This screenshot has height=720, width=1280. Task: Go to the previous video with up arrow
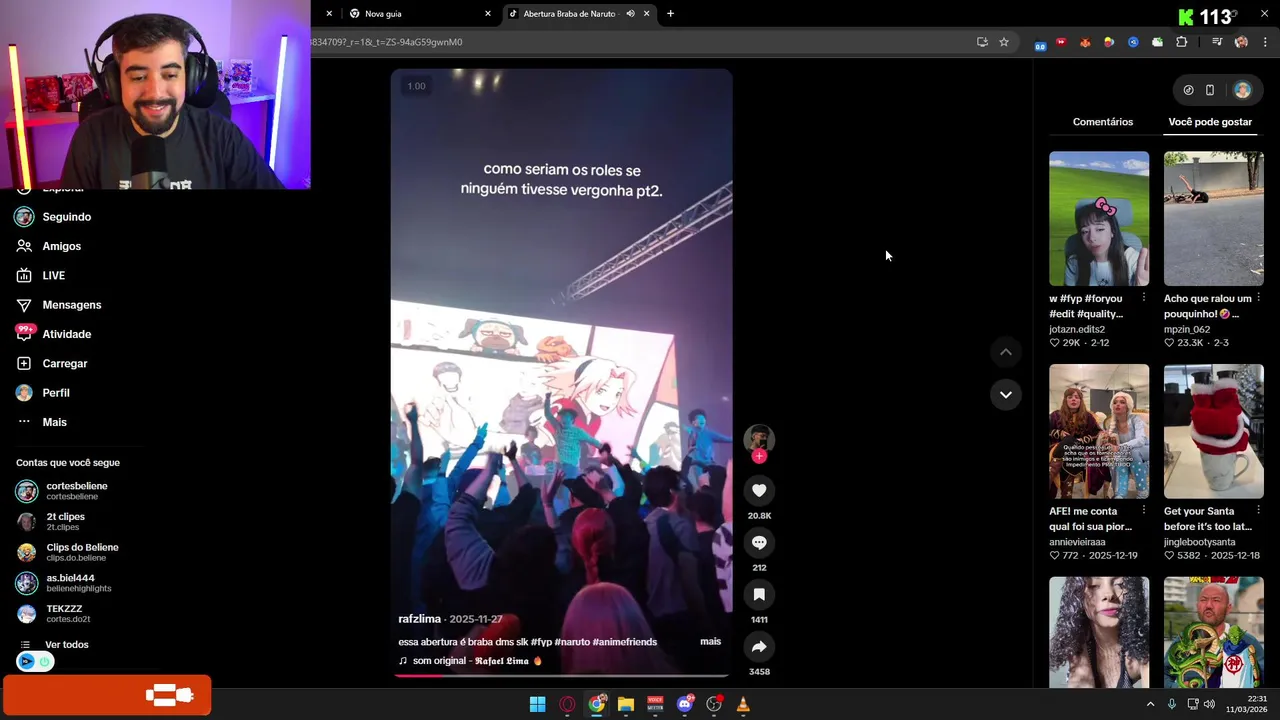click(x=1006, y=352)
